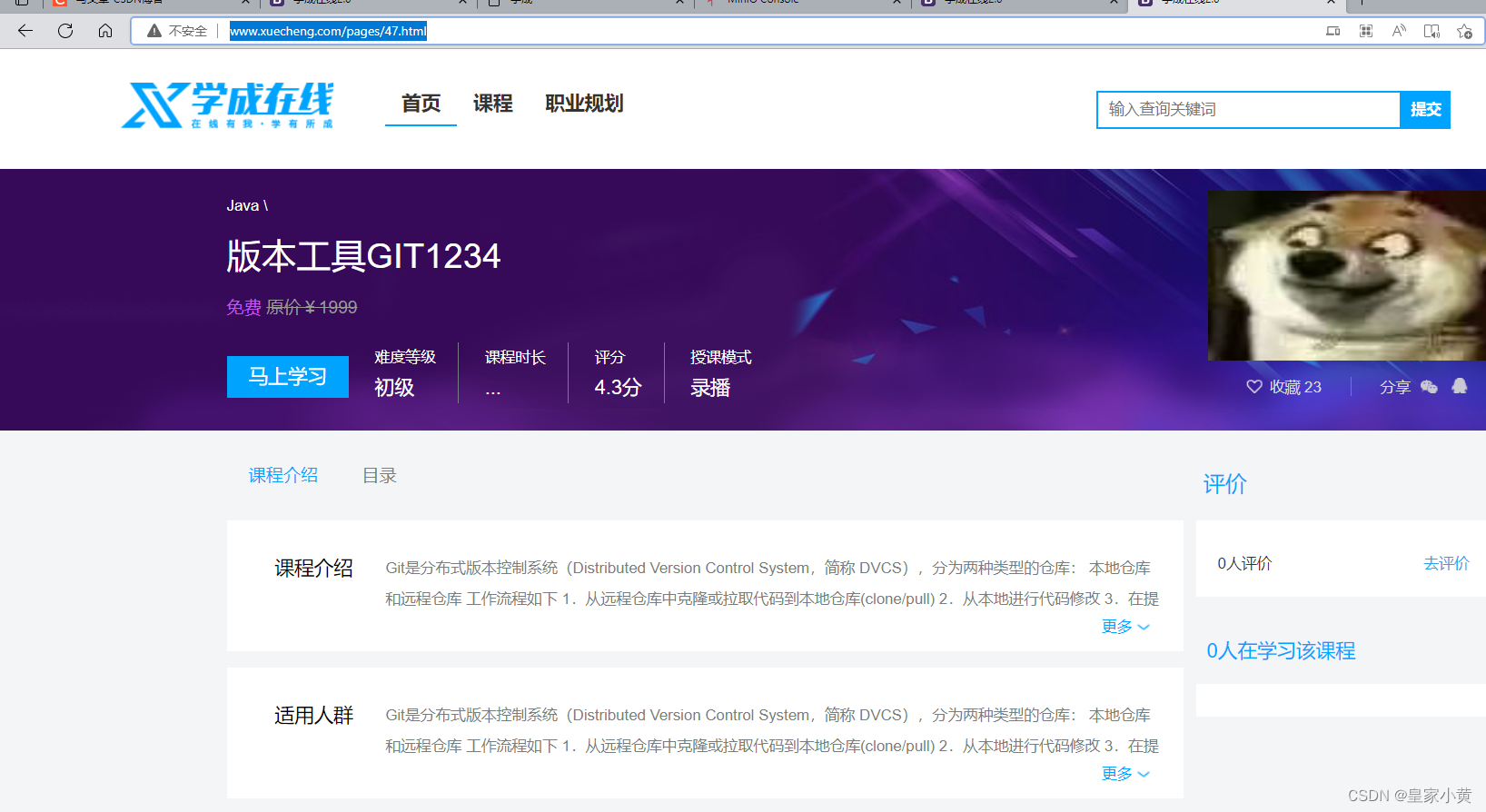Start course with 马上学习 button

[x=288, y=377]
